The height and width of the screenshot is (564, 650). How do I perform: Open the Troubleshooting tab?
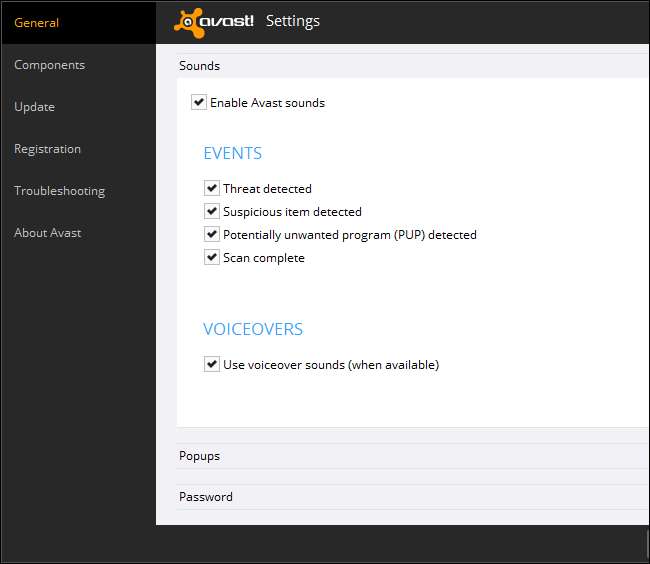pyautogui.click(x=59, y=191)
